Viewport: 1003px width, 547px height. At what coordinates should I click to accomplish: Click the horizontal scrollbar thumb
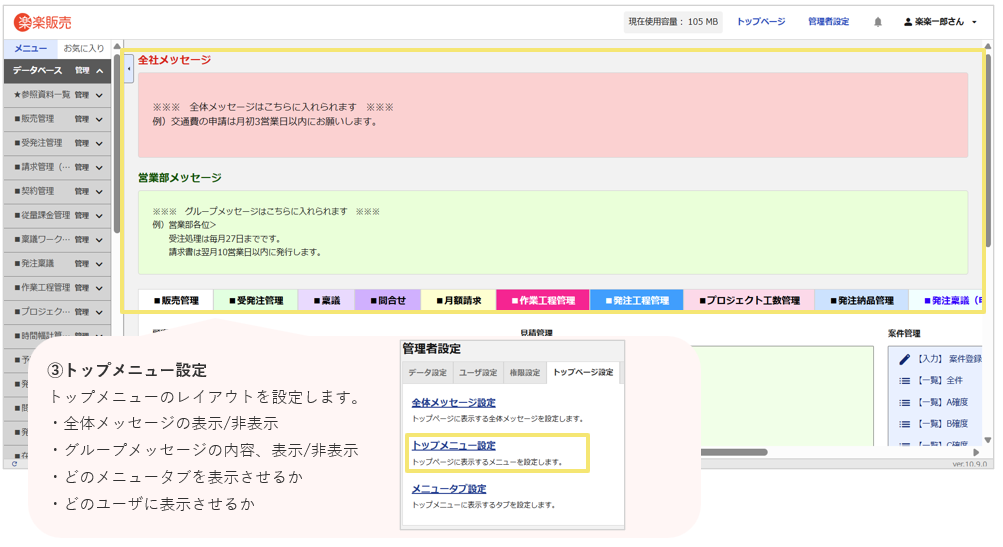[x=734, y=452]
